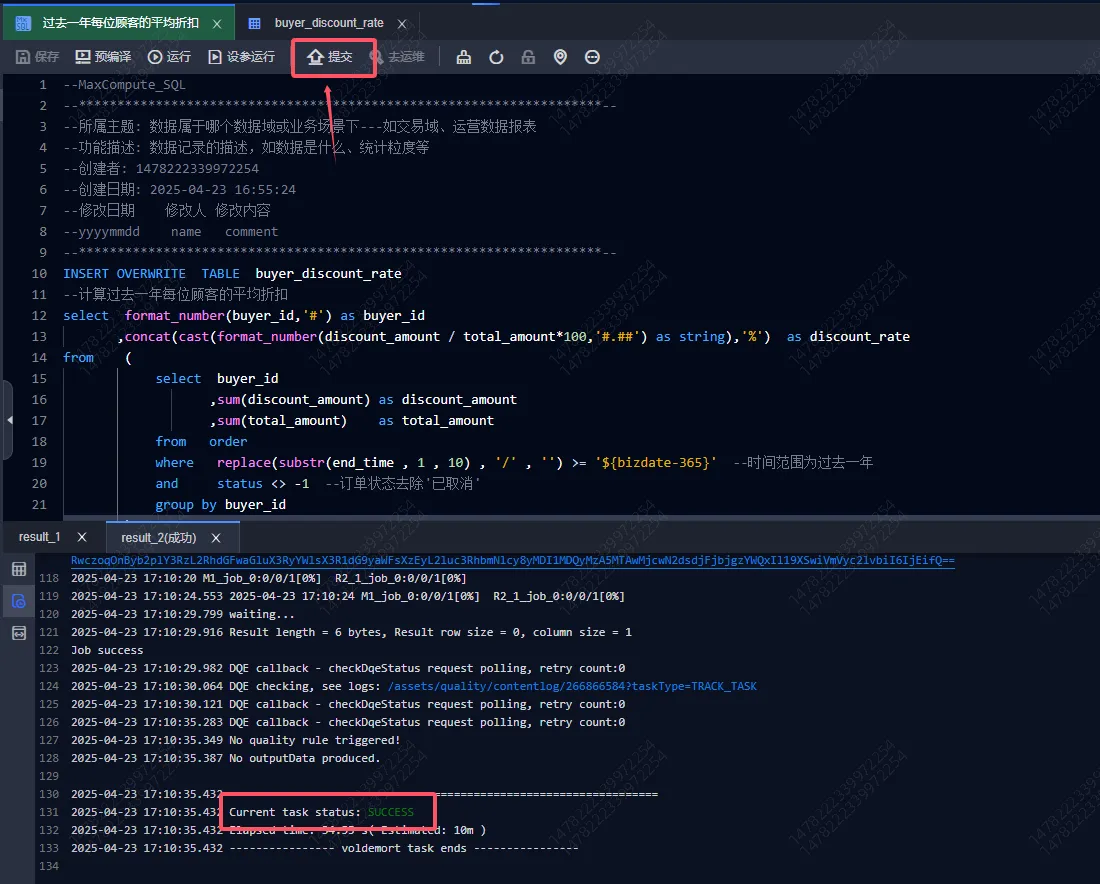Click the circular refresh icon in toolbar

496,57
